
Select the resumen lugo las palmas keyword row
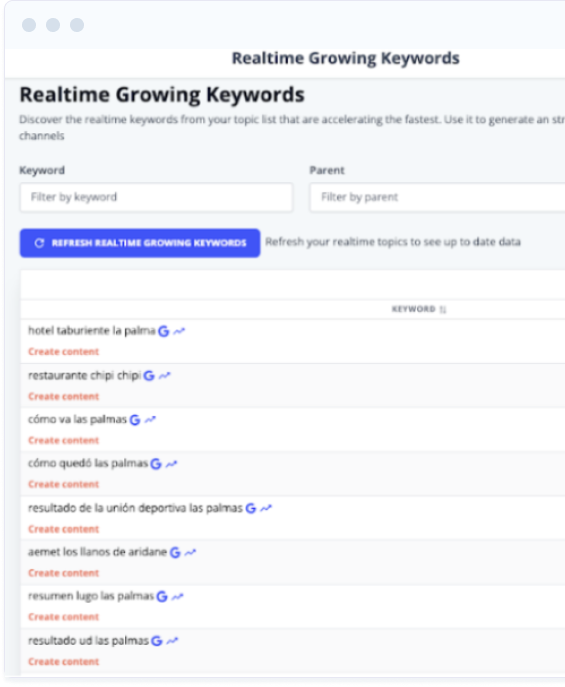click(293, 606)
